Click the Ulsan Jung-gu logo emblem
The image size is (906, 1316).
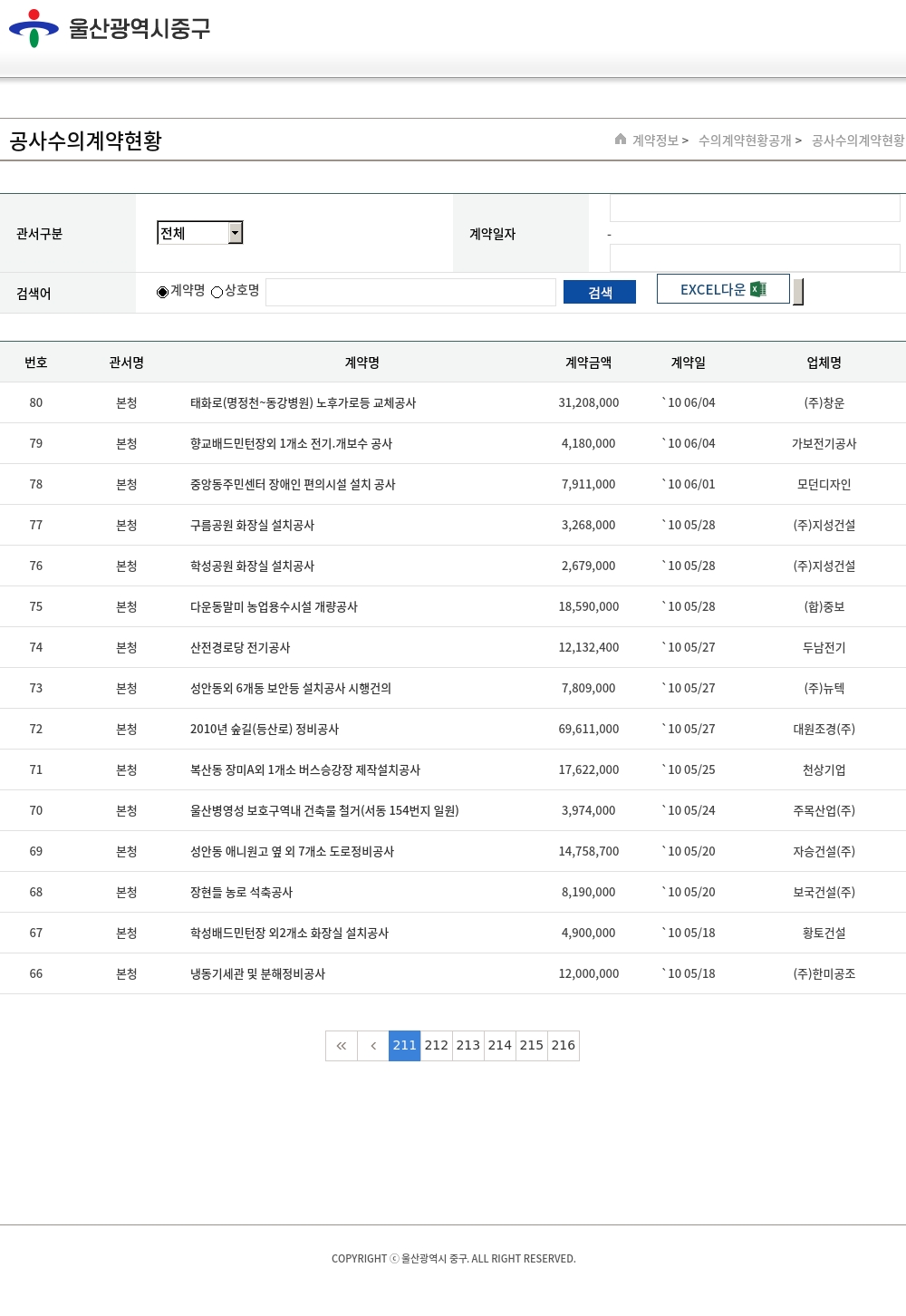[x=34, y=28]
